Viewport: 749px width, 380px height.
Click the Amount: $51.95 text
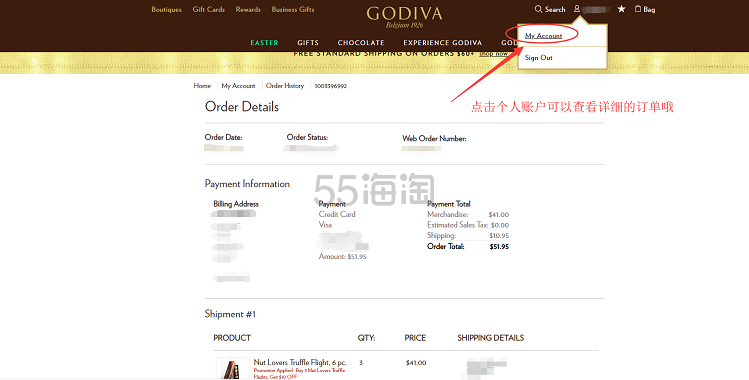(342, 257)
